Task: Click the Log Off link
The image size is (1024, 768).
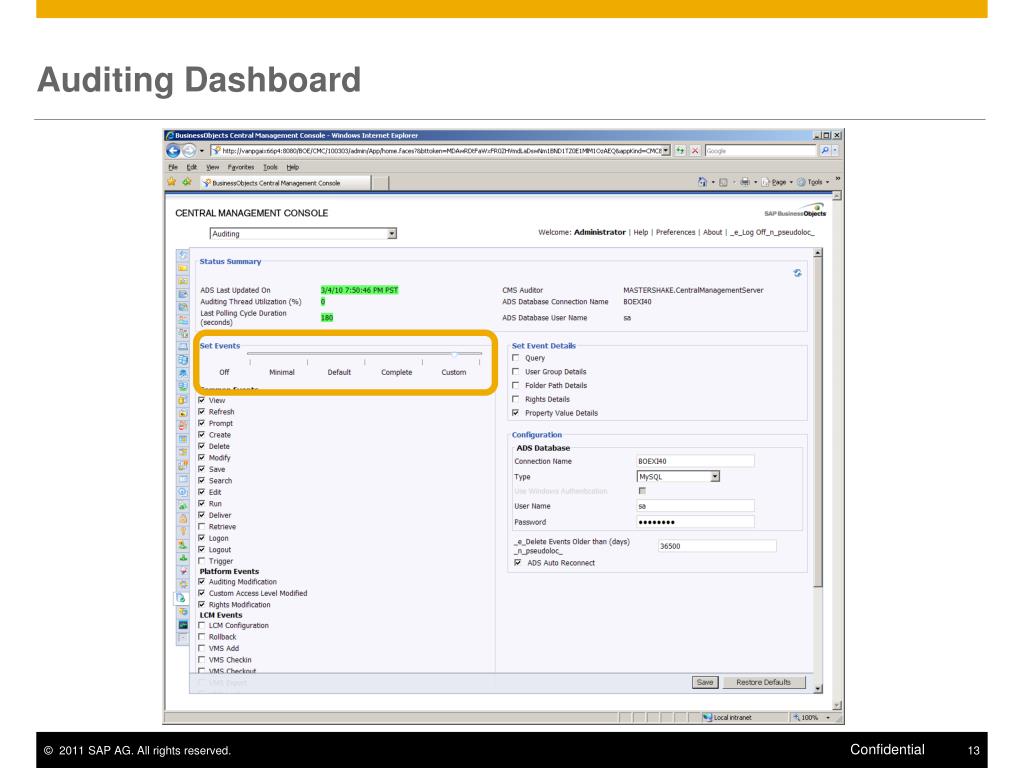Action: (772, 232)
